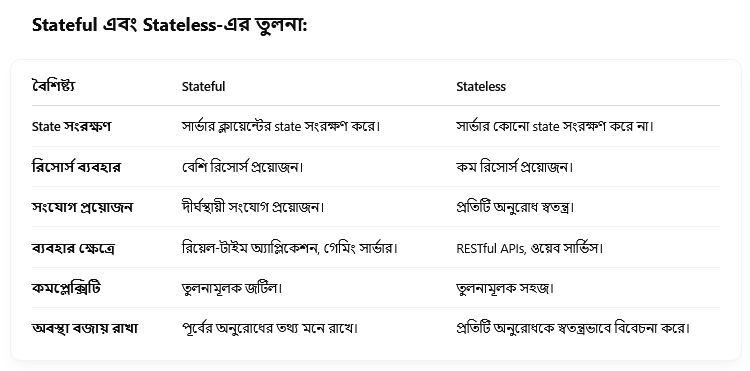This screenshot has width=750, height=371.
Task: Click the 'State সংরক্ষণ' row label
Action: [71, 126]
